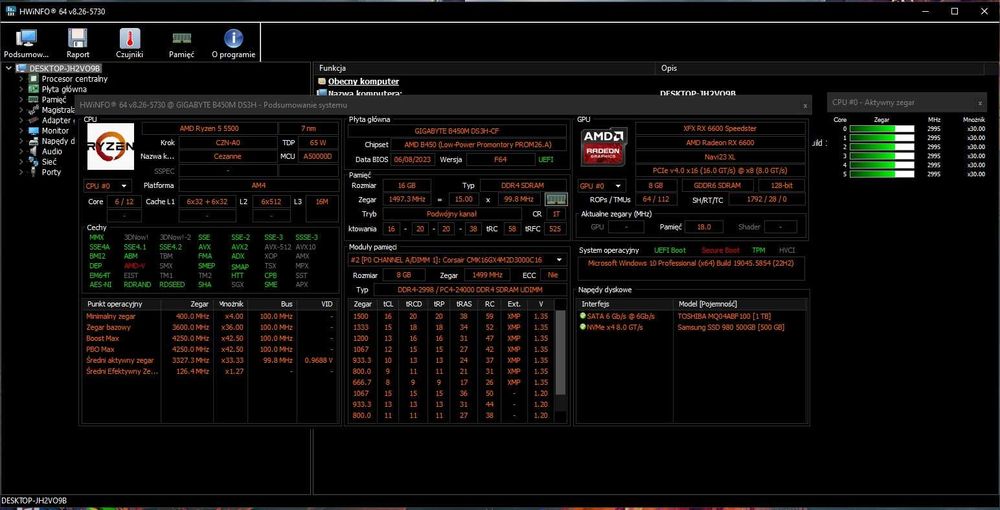
Task: Open the O programie info icon
Action: (233, 39)
